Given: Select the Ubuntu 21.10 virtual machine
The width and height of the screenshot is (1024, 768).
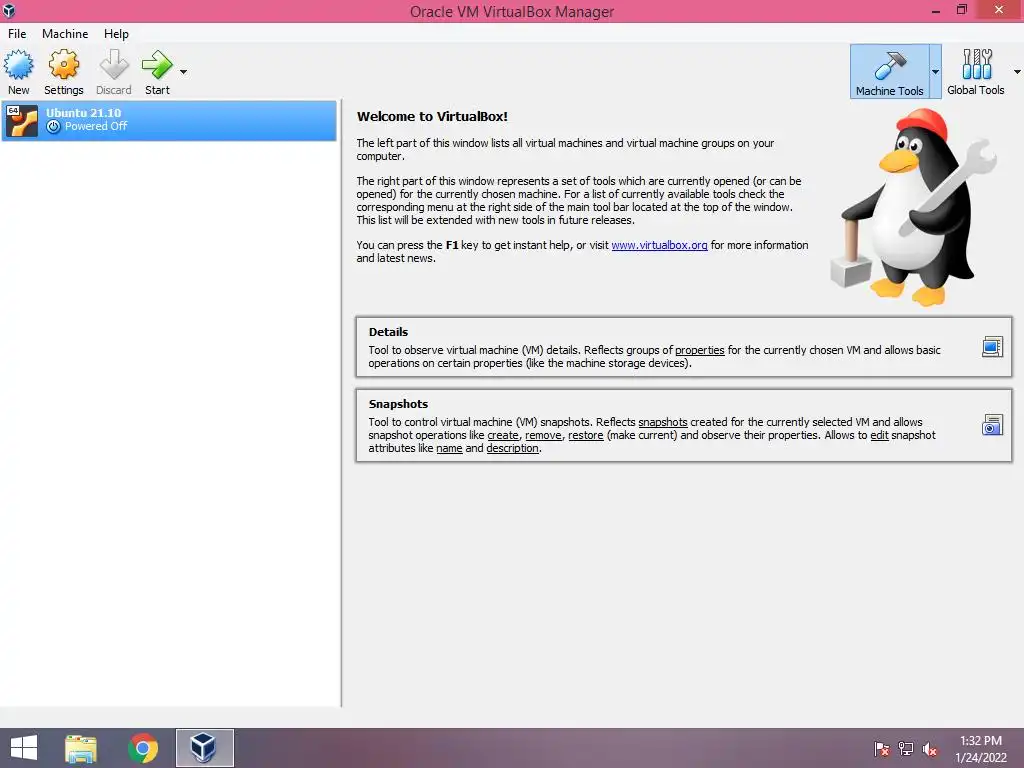Looking at the screenshot, I should 168,120.
